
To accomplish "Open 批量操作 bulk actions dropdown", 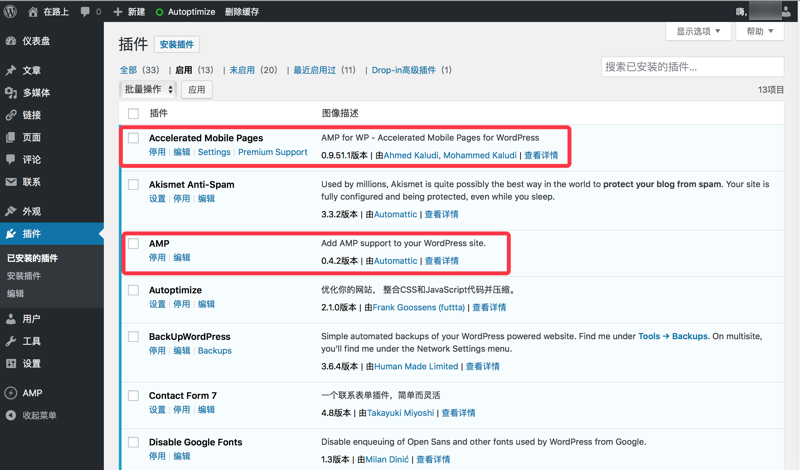I will [x=148, y=90].
